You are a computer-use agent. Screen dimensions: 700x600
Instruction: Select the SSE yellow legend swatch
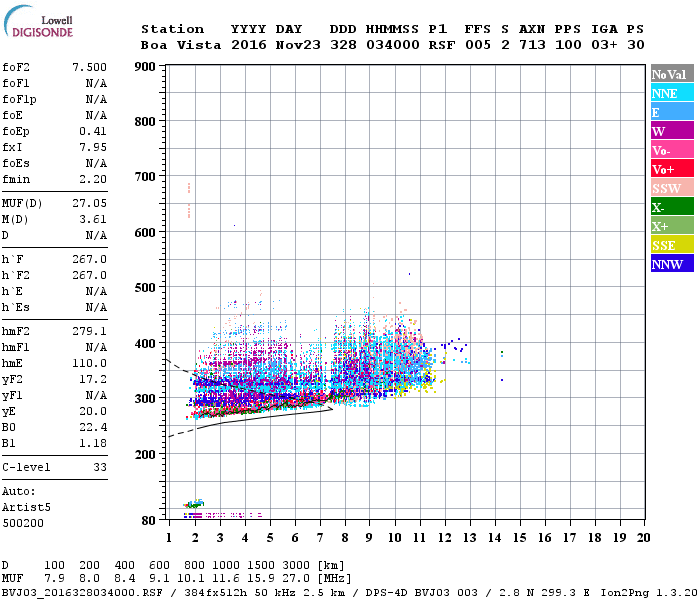672,245
